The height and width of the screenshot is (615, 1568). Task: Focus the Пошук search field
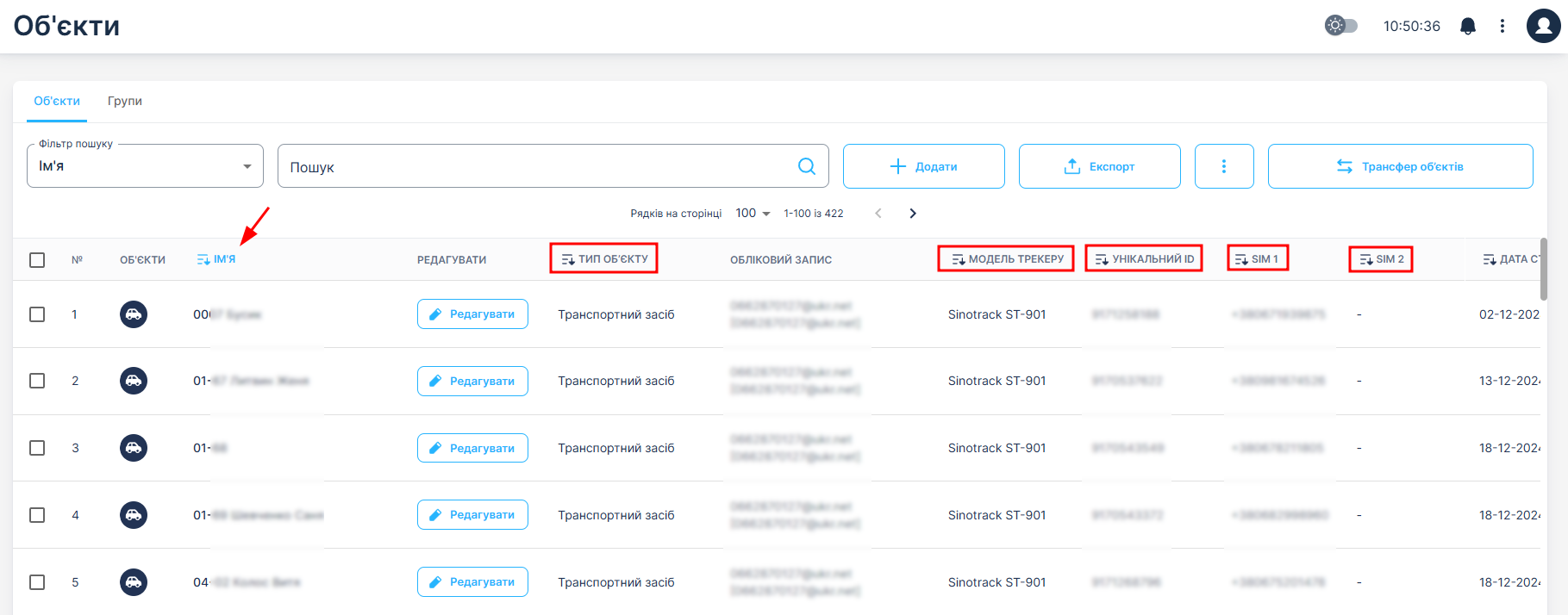tap(553, 166)
